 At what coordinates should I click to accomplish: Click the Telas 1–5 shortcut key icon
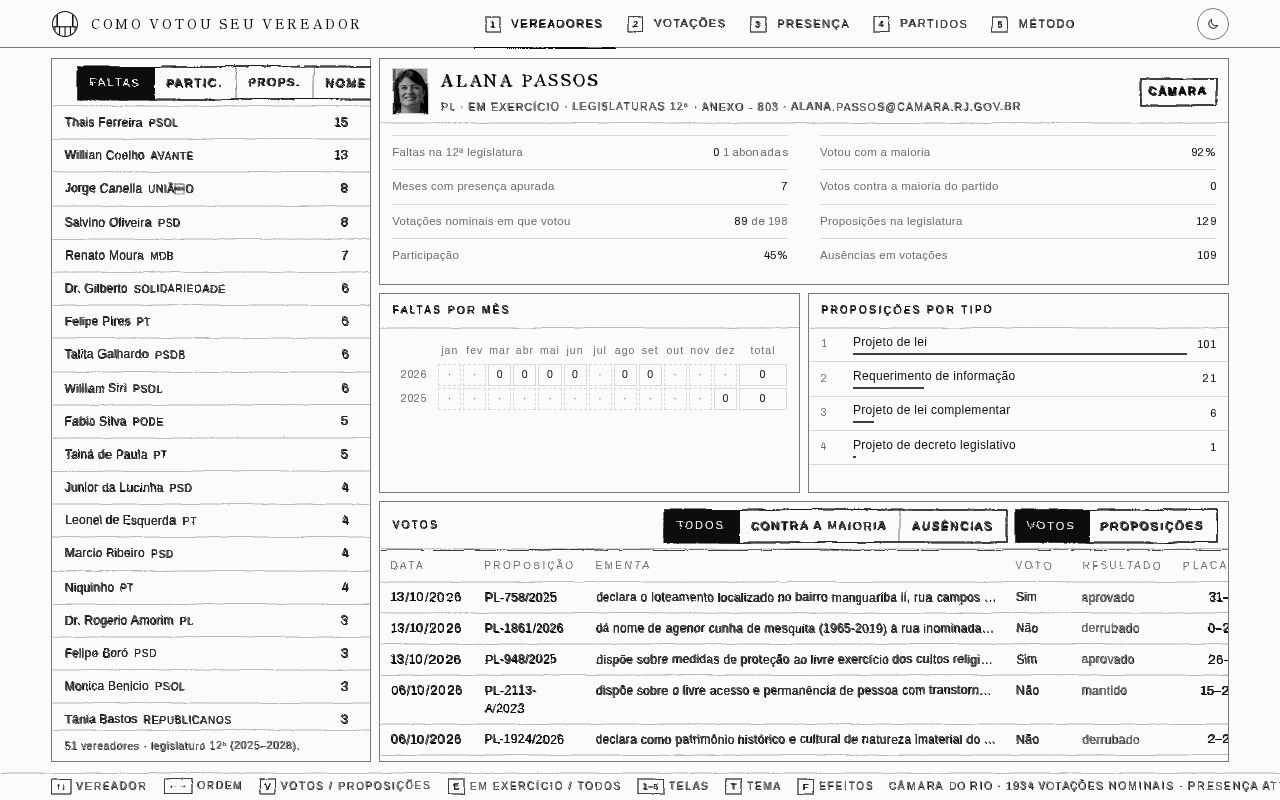(x=650, y=786)
